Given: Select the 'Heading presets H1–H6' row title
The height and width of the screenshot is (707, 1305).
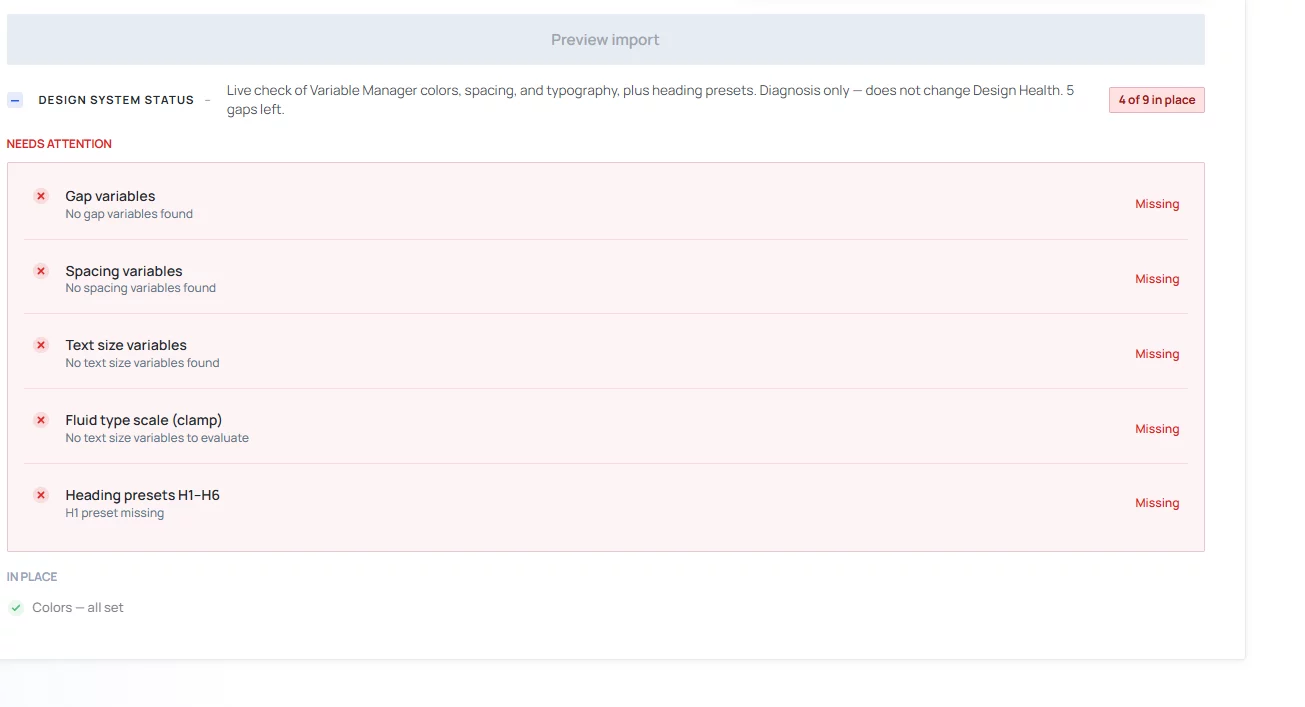Looking at the screenshot, I should [142, 495].
